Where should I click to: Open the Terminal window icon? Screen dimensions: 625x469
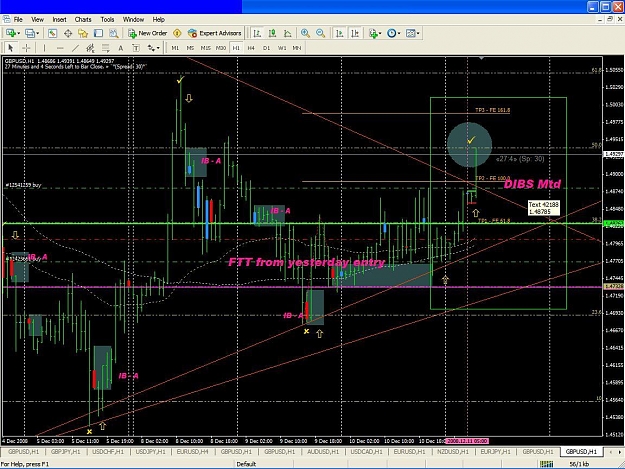[x=98, y=33]
